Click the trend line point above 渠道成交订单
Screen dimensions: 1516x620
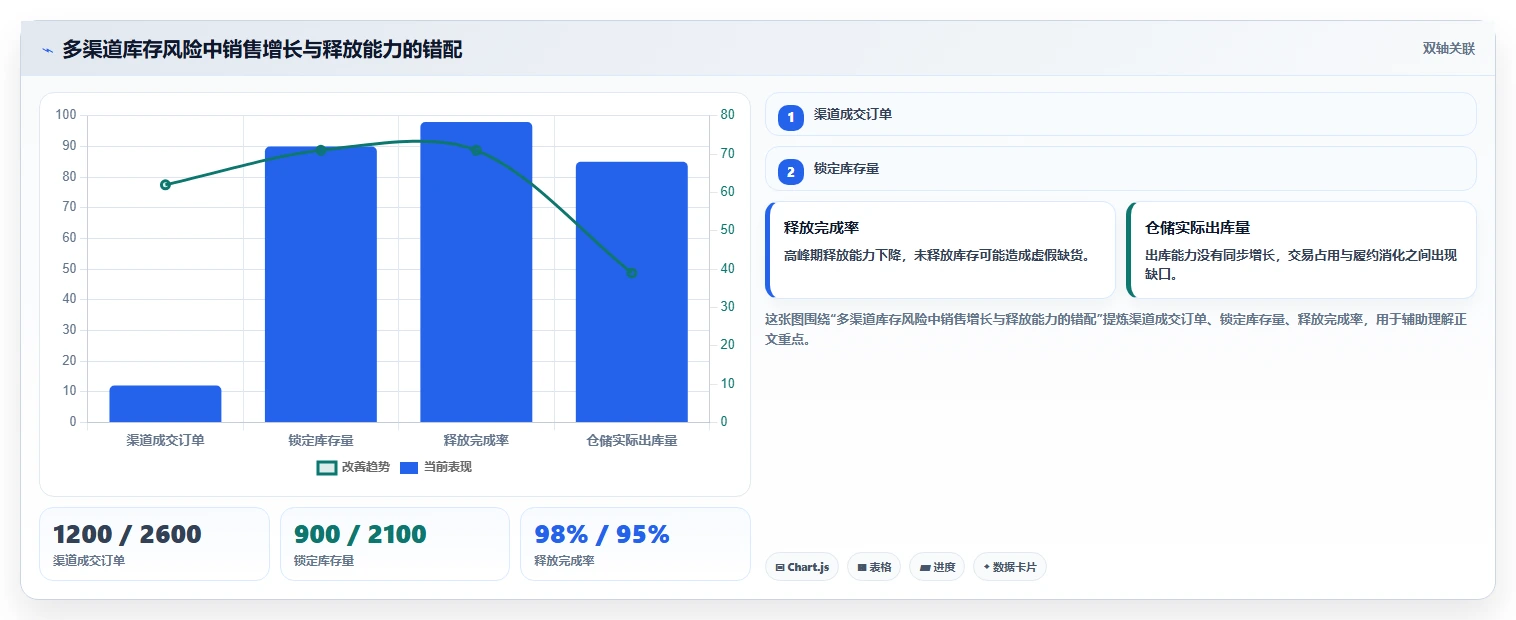(x=165, y=185)
